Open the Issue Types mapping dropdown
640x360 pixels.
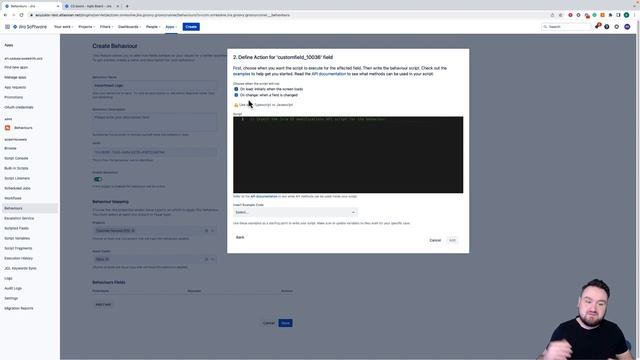(x=154, y=259)
